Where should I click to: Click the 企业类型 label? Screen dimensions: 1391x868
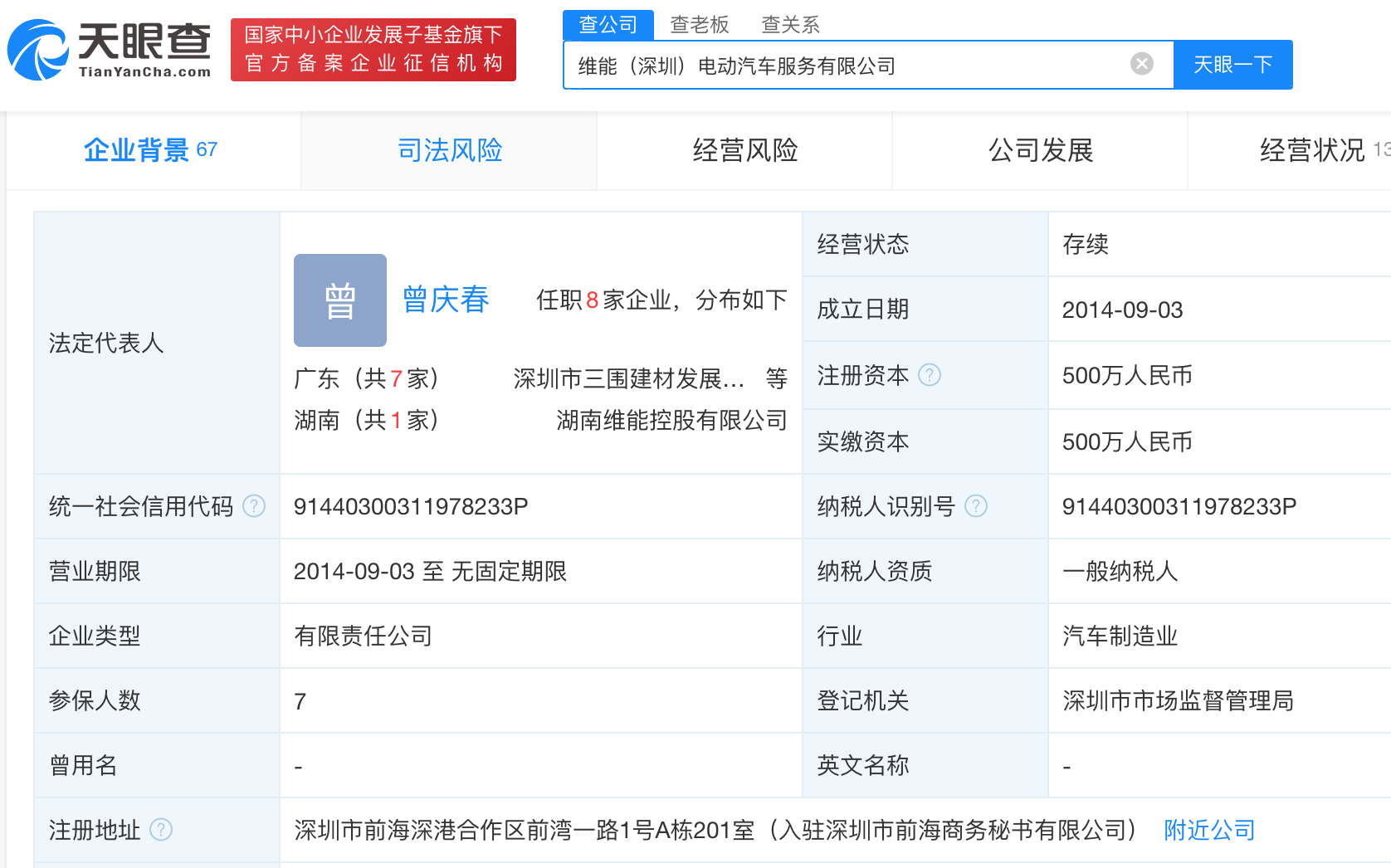coord(95,636)
